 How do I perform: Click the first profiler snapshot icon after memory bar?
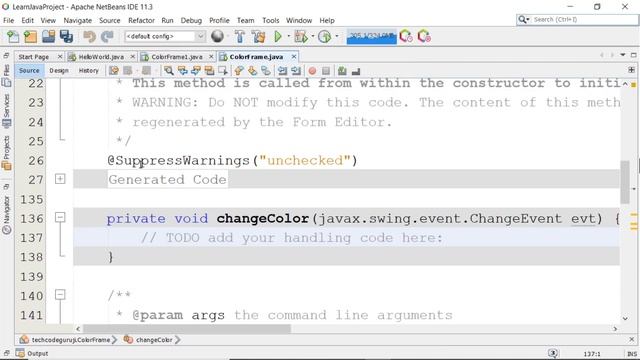coord(406,37)
